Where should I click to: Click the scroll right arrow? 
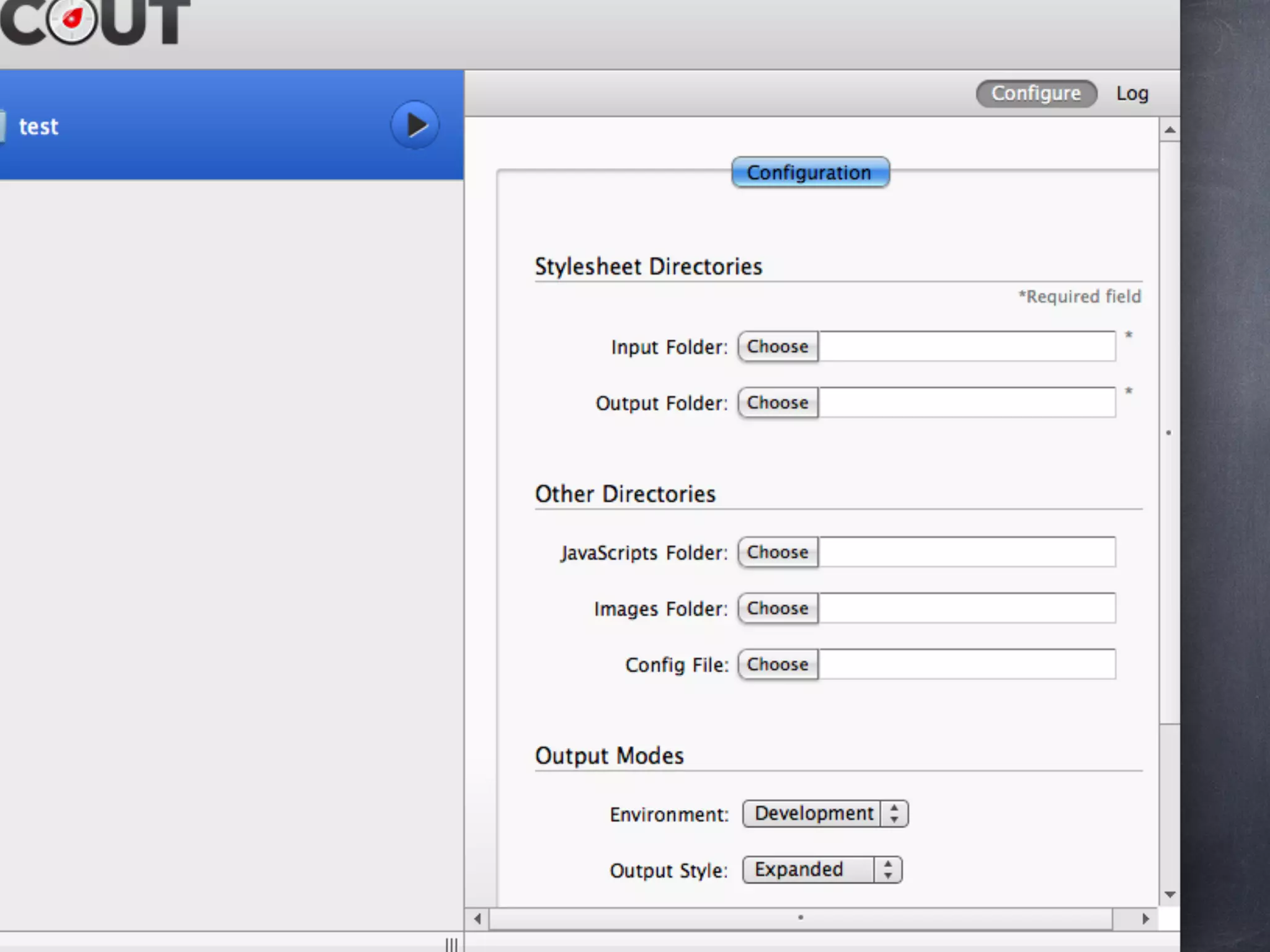pyautogui.click(x=1145, y=919)
